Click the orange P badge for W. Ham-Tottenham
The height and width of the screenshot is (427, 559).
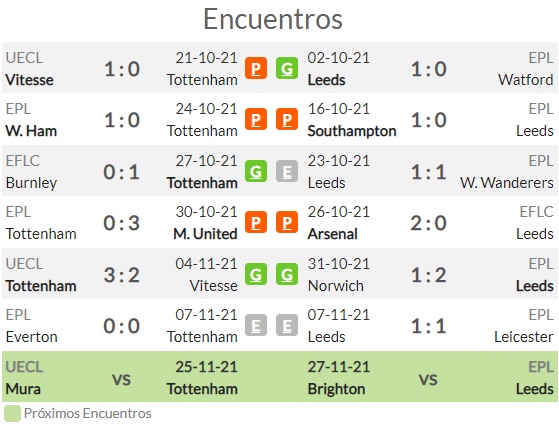coord(256,119)
